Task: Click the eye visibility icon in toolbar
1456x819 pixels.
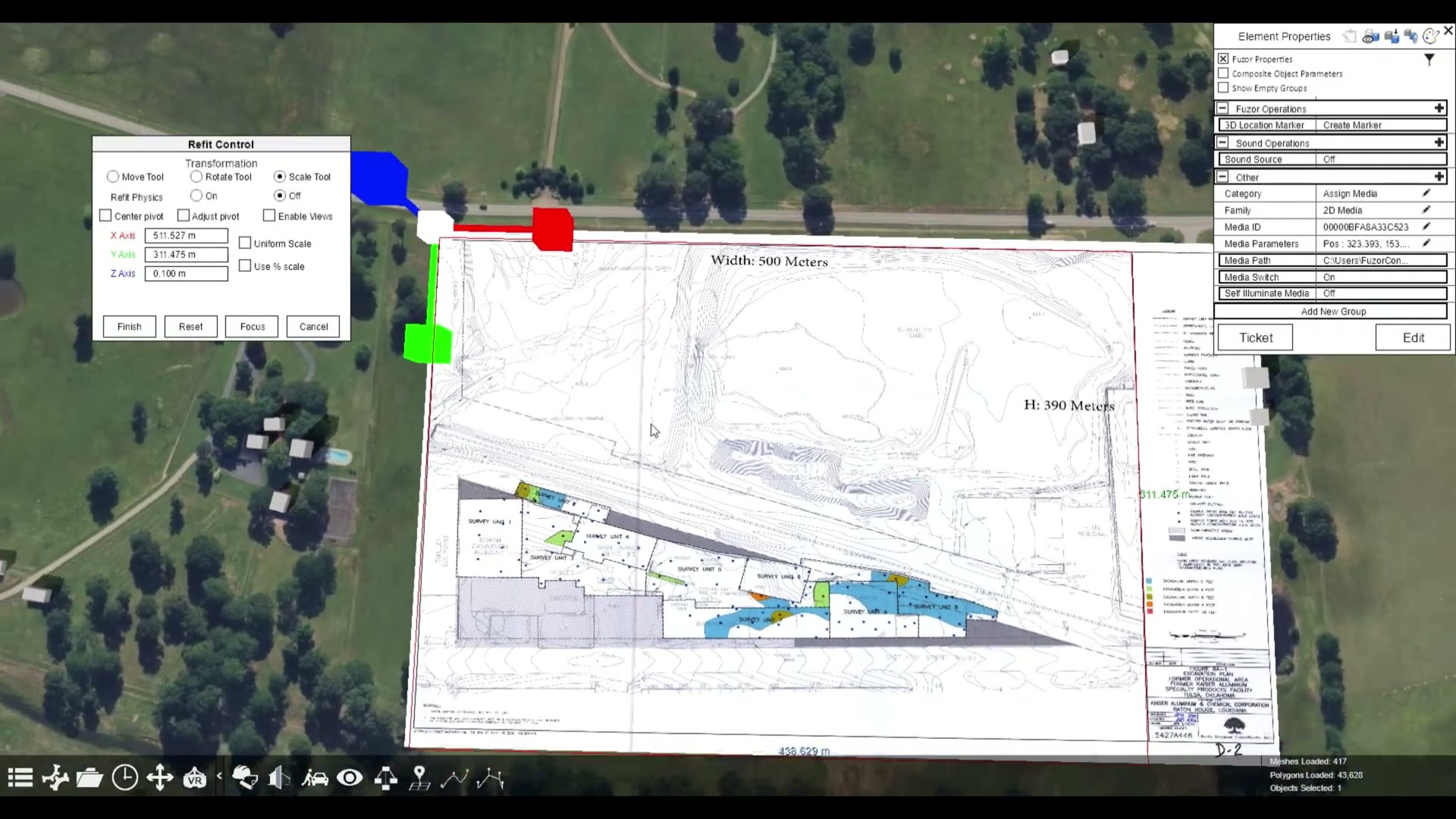Action: 350,778
